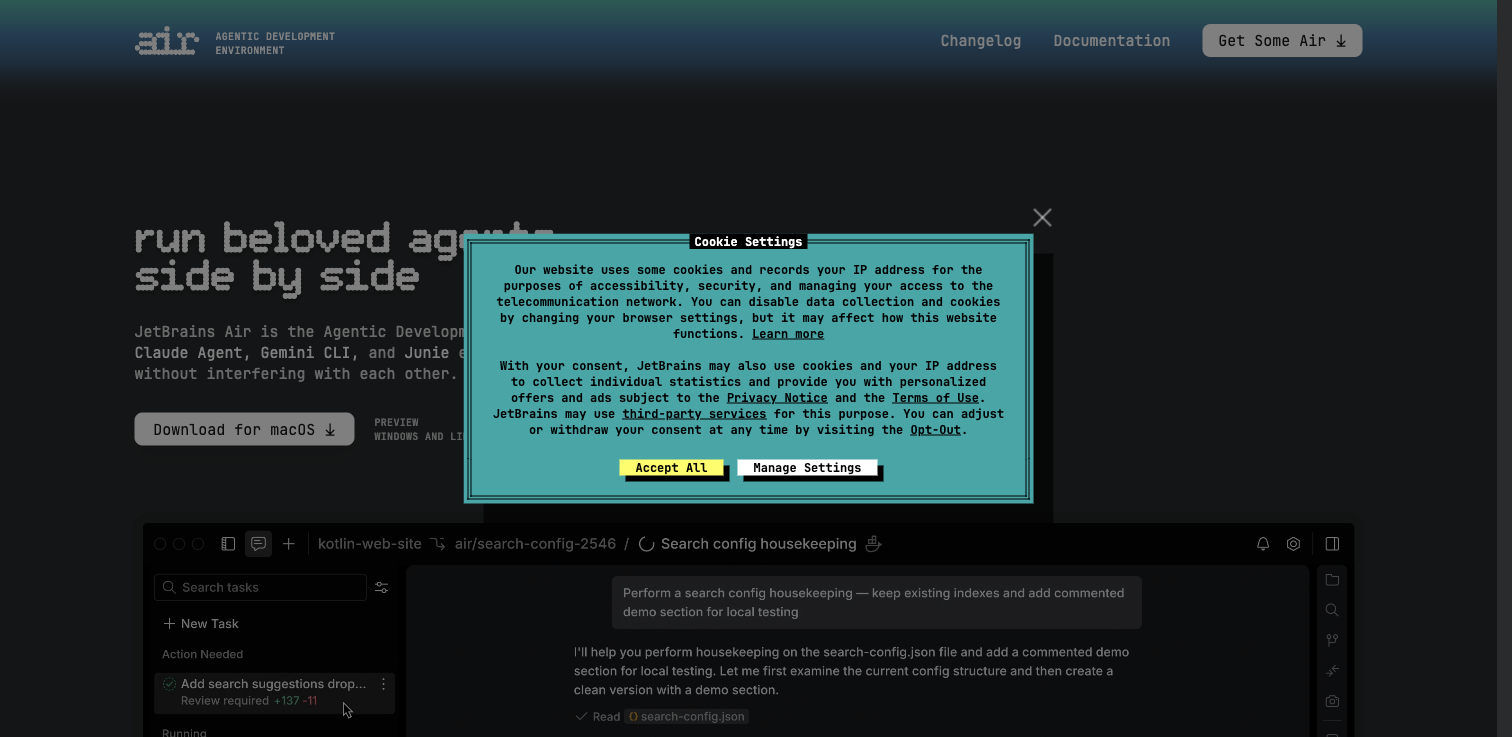Open the three-dot menu on Add search suggestions task

click(x=383, y=684)
